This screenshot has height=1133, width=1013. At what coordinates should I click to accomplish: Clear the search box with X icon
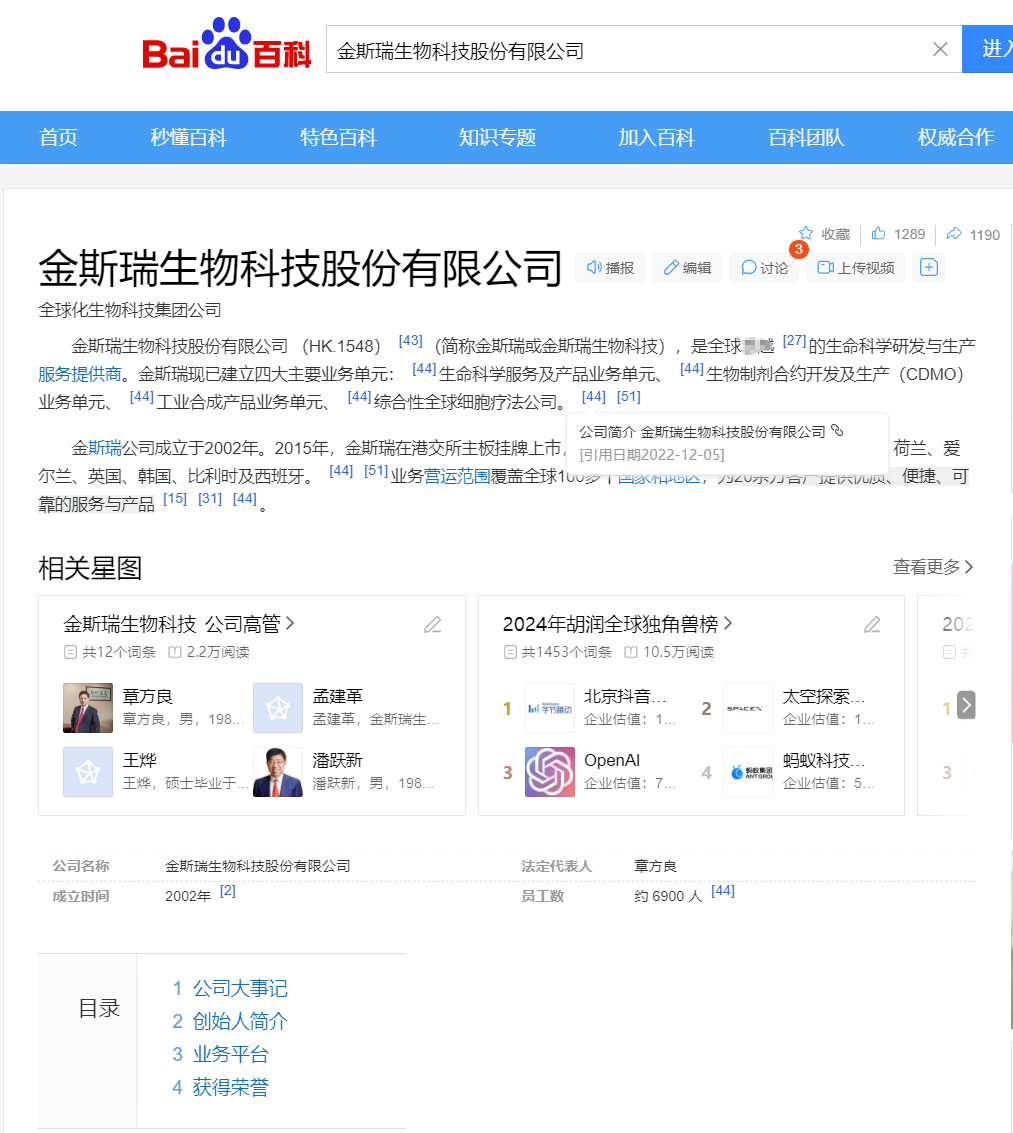coord(940,49)
